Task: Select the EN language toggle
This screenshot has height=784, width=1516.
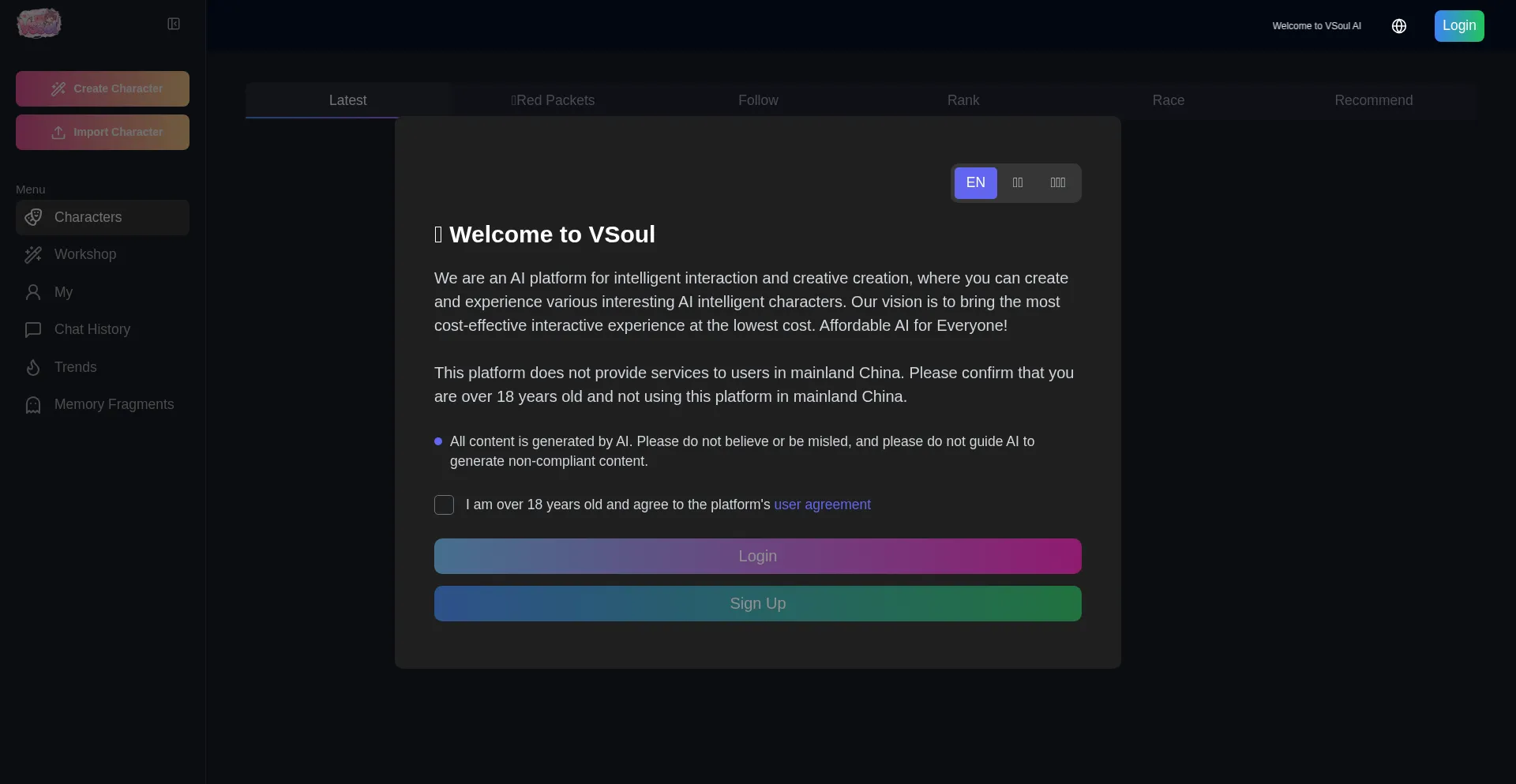Action: (x=976, y=183)
